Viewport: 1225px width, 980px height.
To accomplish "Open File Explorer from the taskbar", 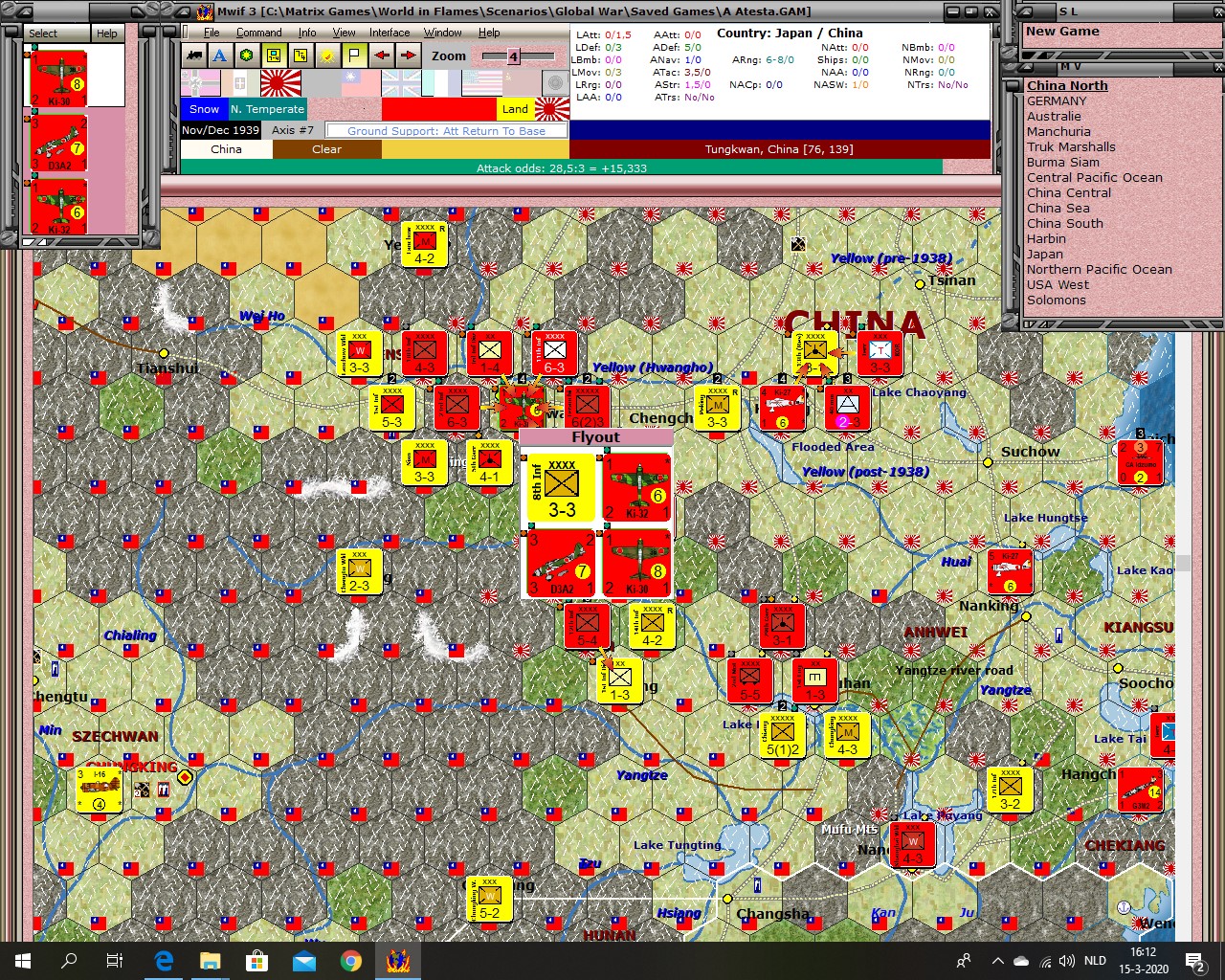I will (x=210, y=961).
